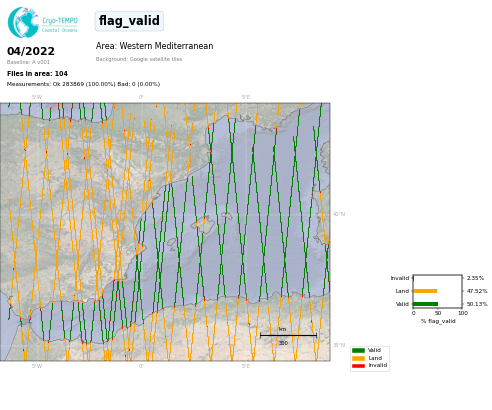Click the Cryo-TEMPO Coastal Oceans text
Screen dimensions: 492x410
pyautogui.click(x=60, y=25)
